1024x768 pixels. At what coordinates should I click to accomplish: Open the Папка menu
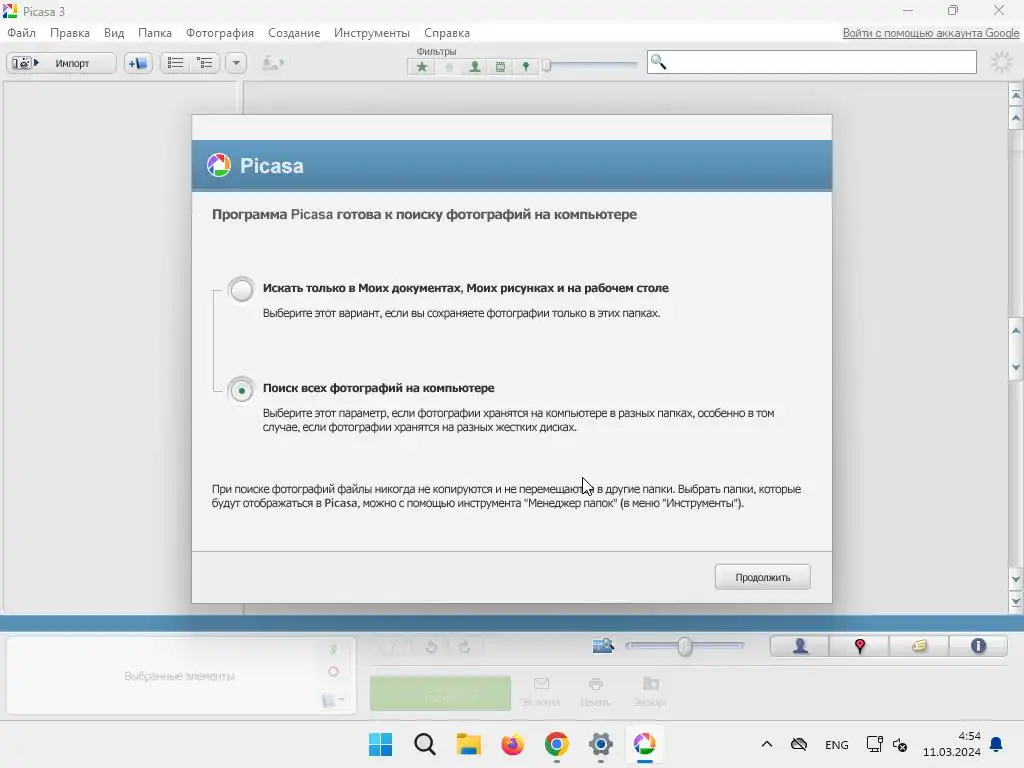(x=155, y=33)
